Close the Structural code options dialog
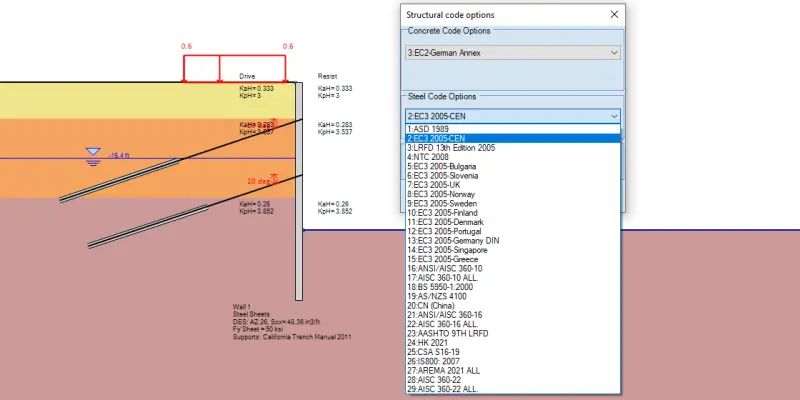 tap(614, 15)
